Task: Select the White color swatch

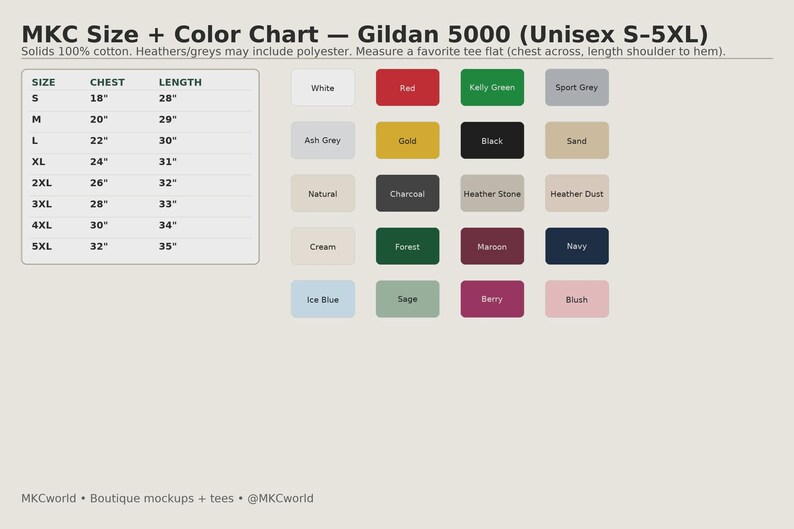Action: pos(323,88)
